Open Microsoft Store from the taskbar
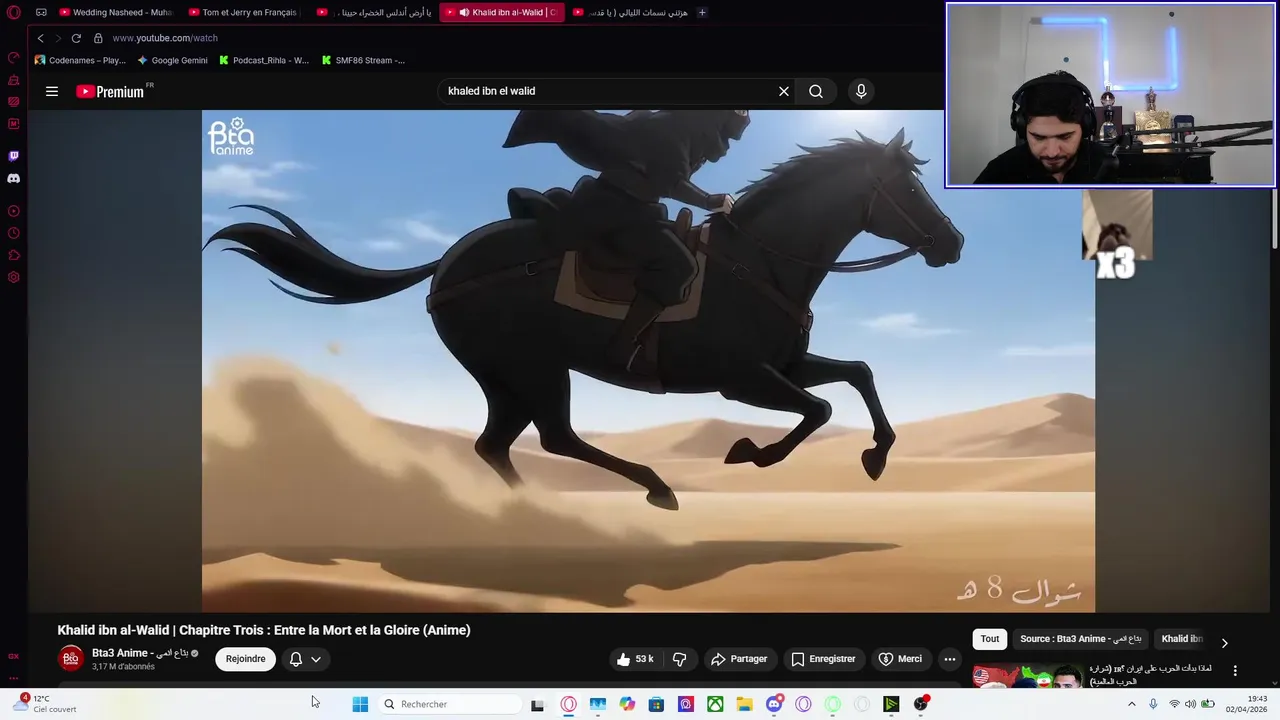 pyautogui.click(x=656, y=704)
